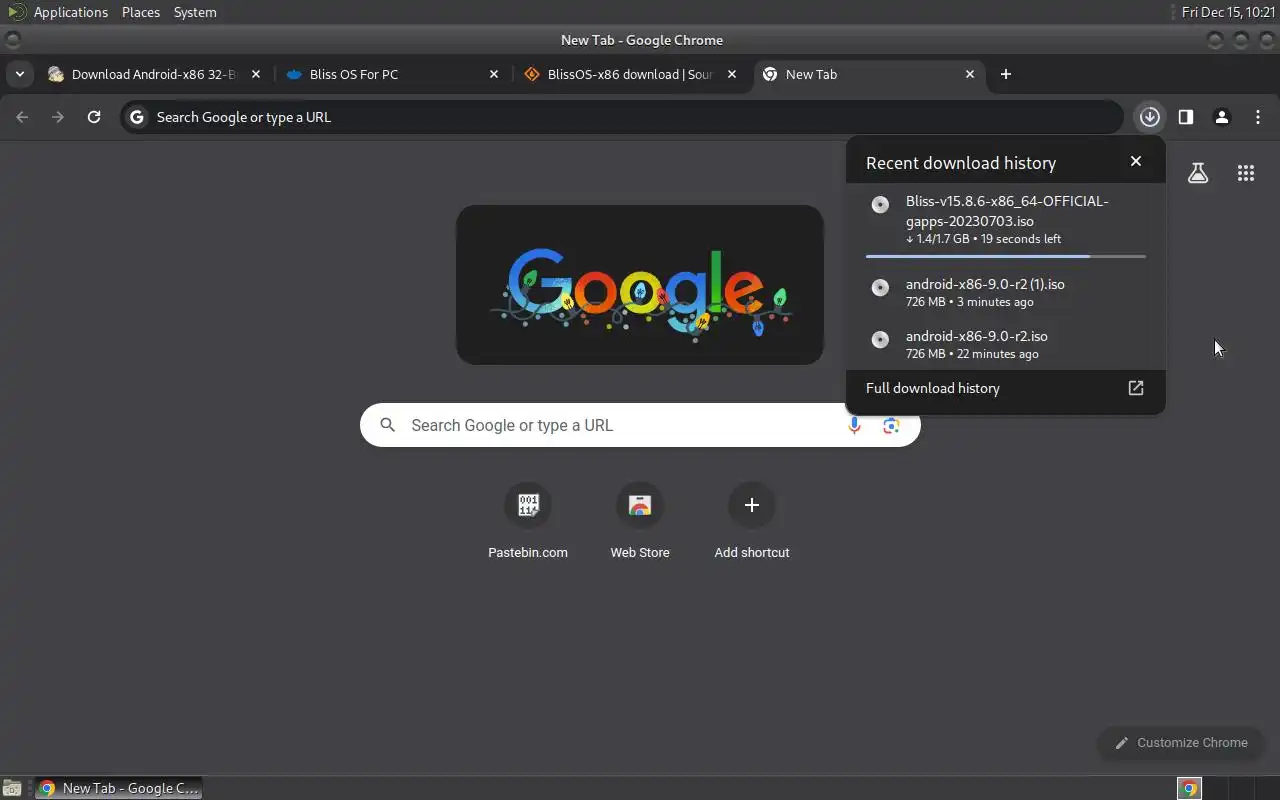The image size is (1280, 800).
Task: Close the BlissOS-x86 download tab
Action: click(x=732, y=74)
